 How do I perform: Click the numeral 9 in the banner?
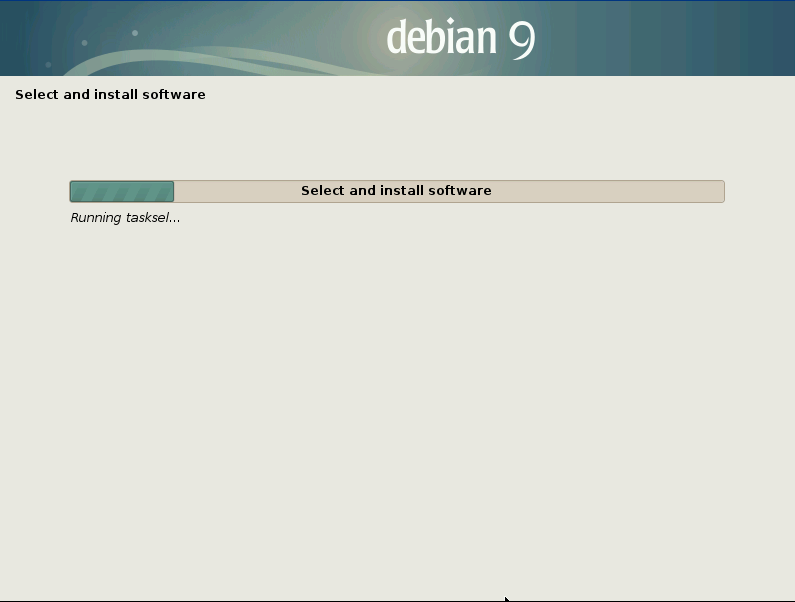click(521, 39)
